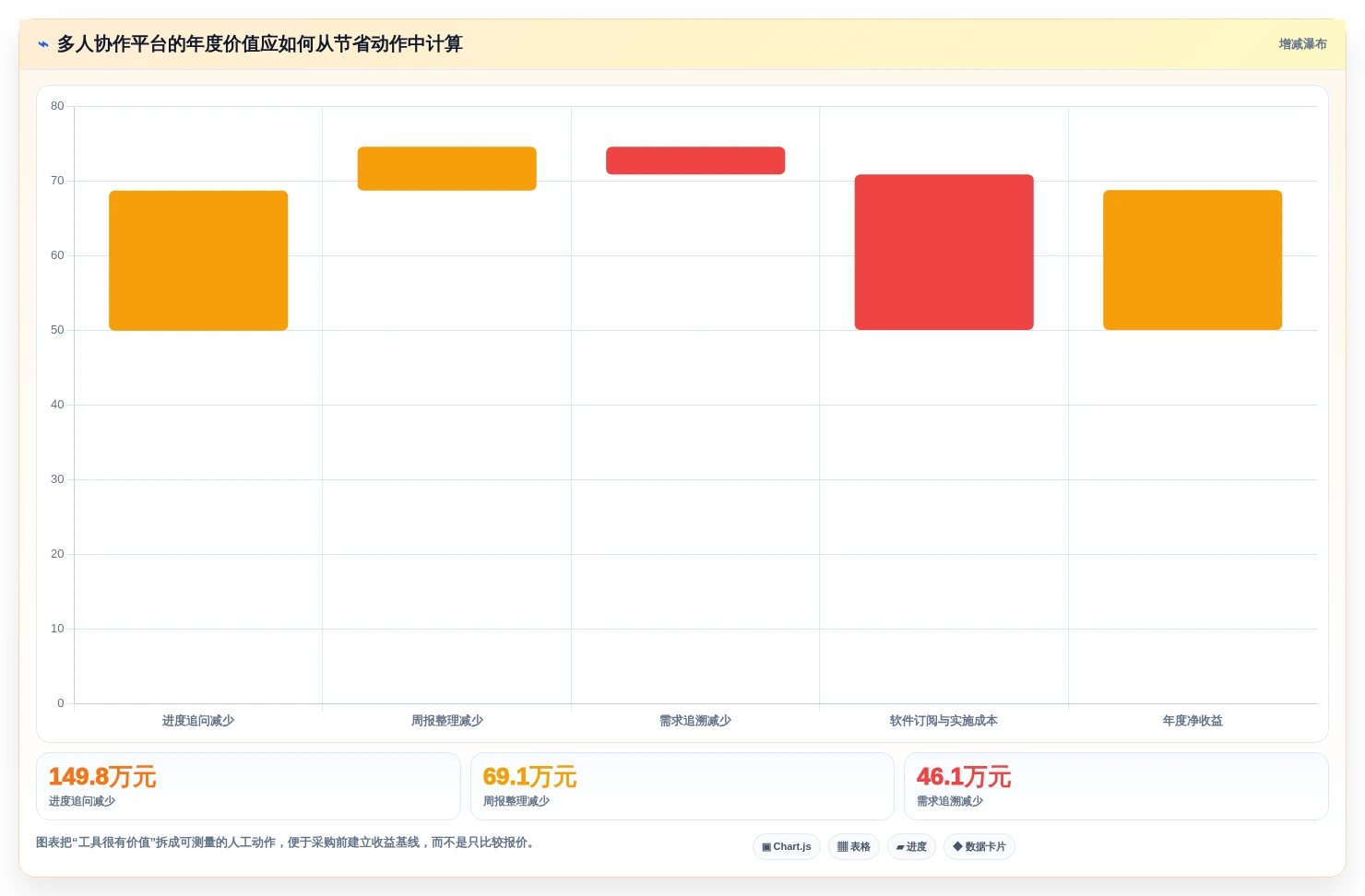Click the 46.1万元 value
Screen dimensions: 1365x896
(x=964, y=777)
